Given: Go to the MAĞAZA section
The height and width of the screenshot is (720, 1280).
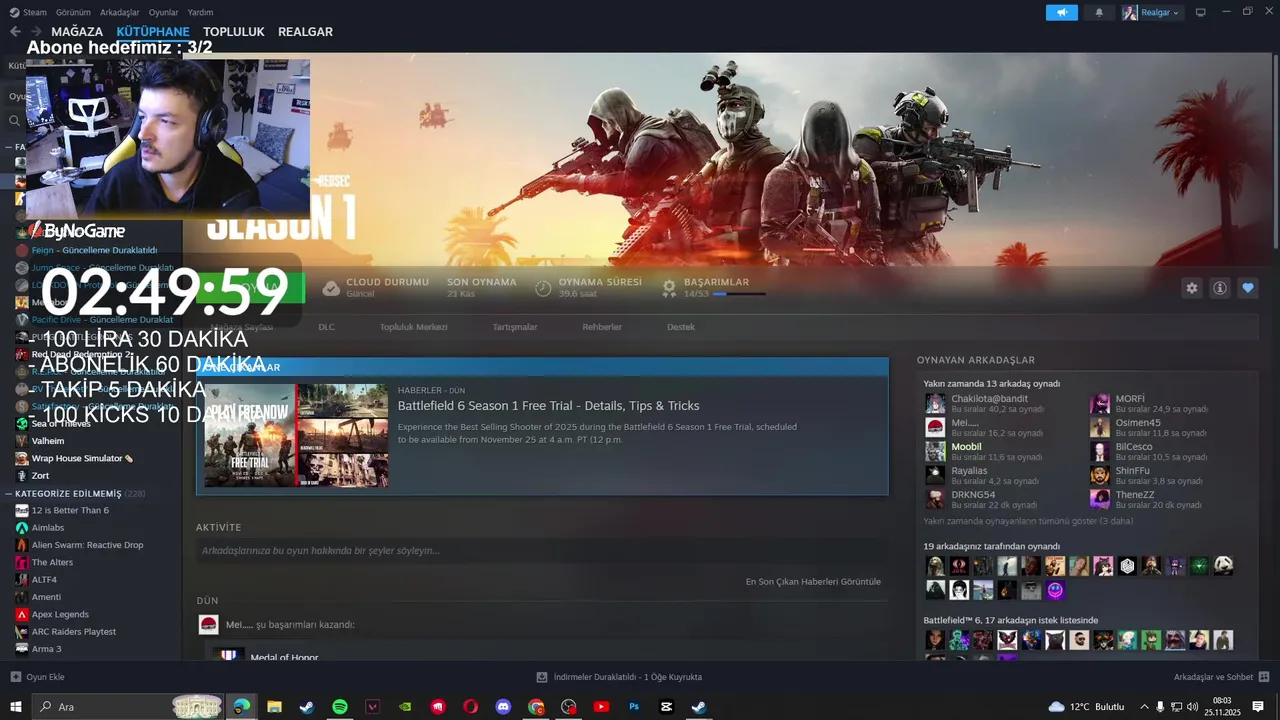Looking at the screenshot, I should tap(77, 32).
